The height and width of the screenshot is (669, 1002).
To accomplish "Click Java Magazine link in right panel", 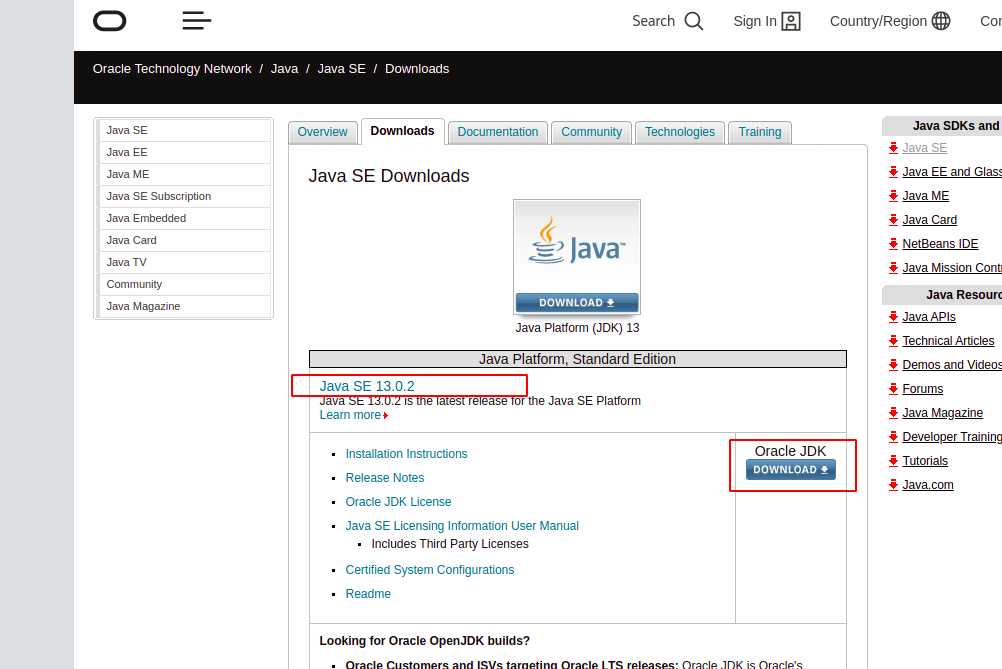I will 943,413.
